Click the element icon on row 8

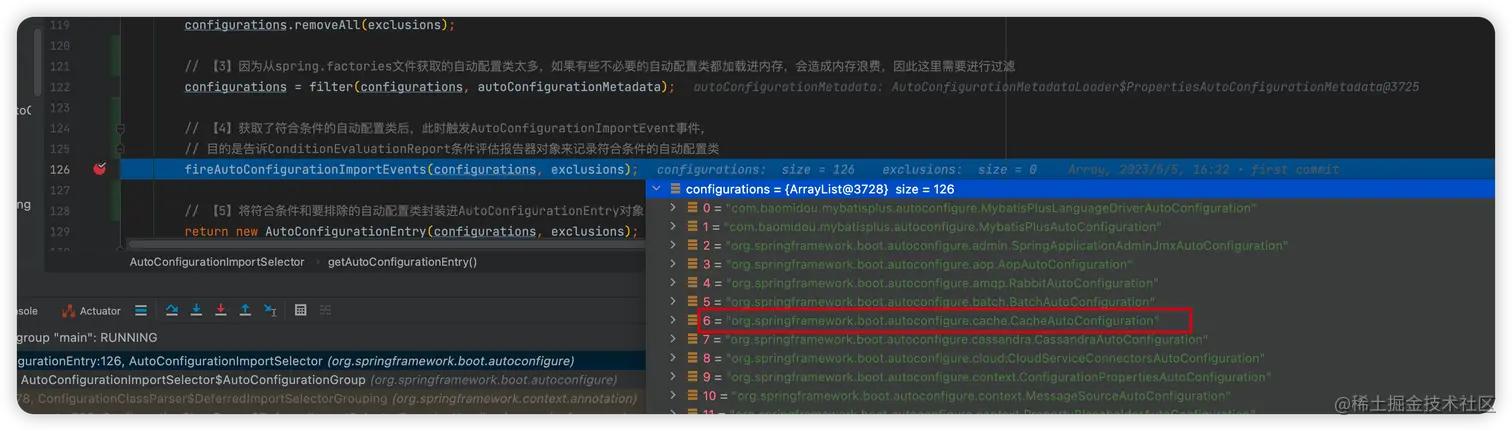692,358
